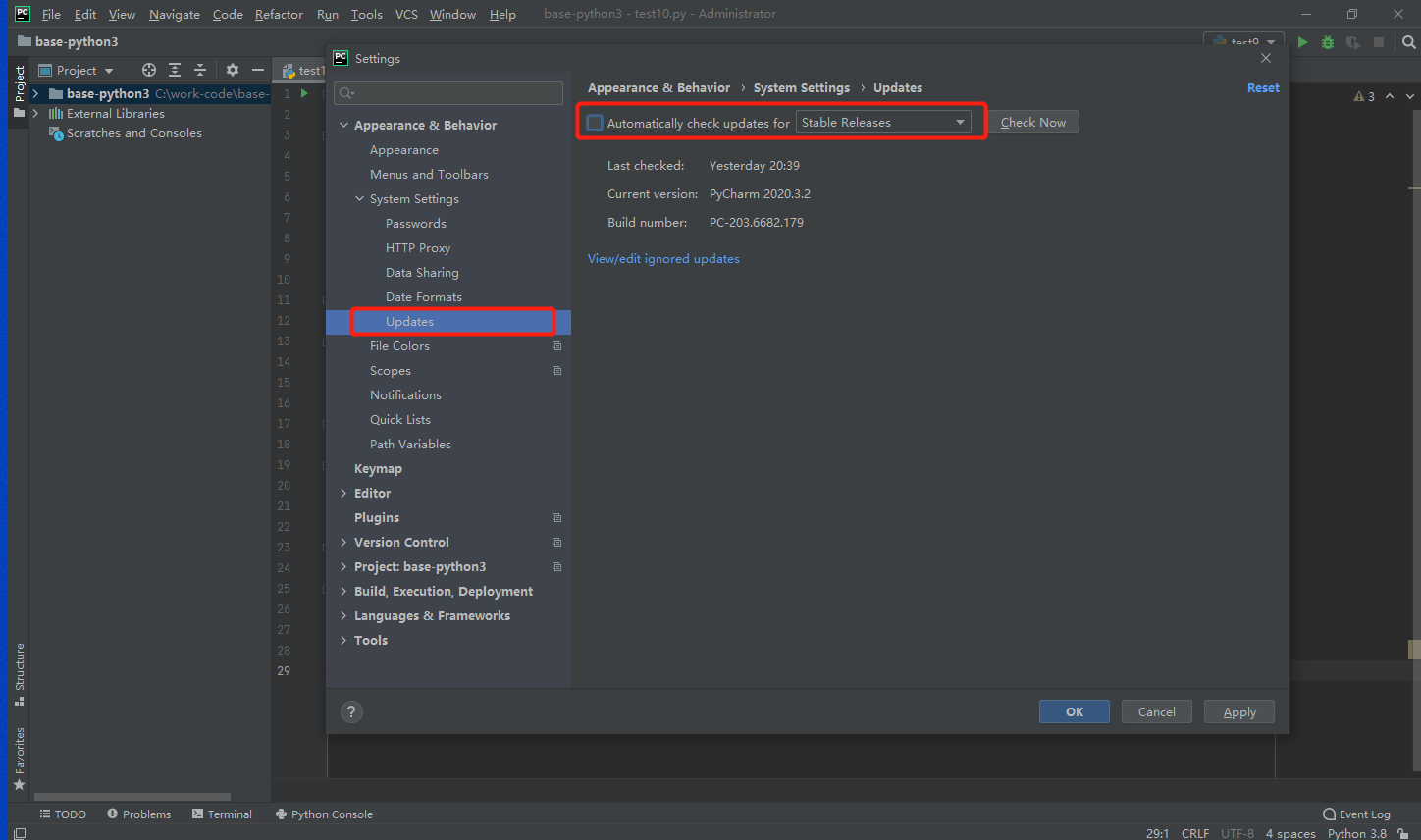Expand External Libraries tree node
1421x840 pixels.
tap(36, 114)
